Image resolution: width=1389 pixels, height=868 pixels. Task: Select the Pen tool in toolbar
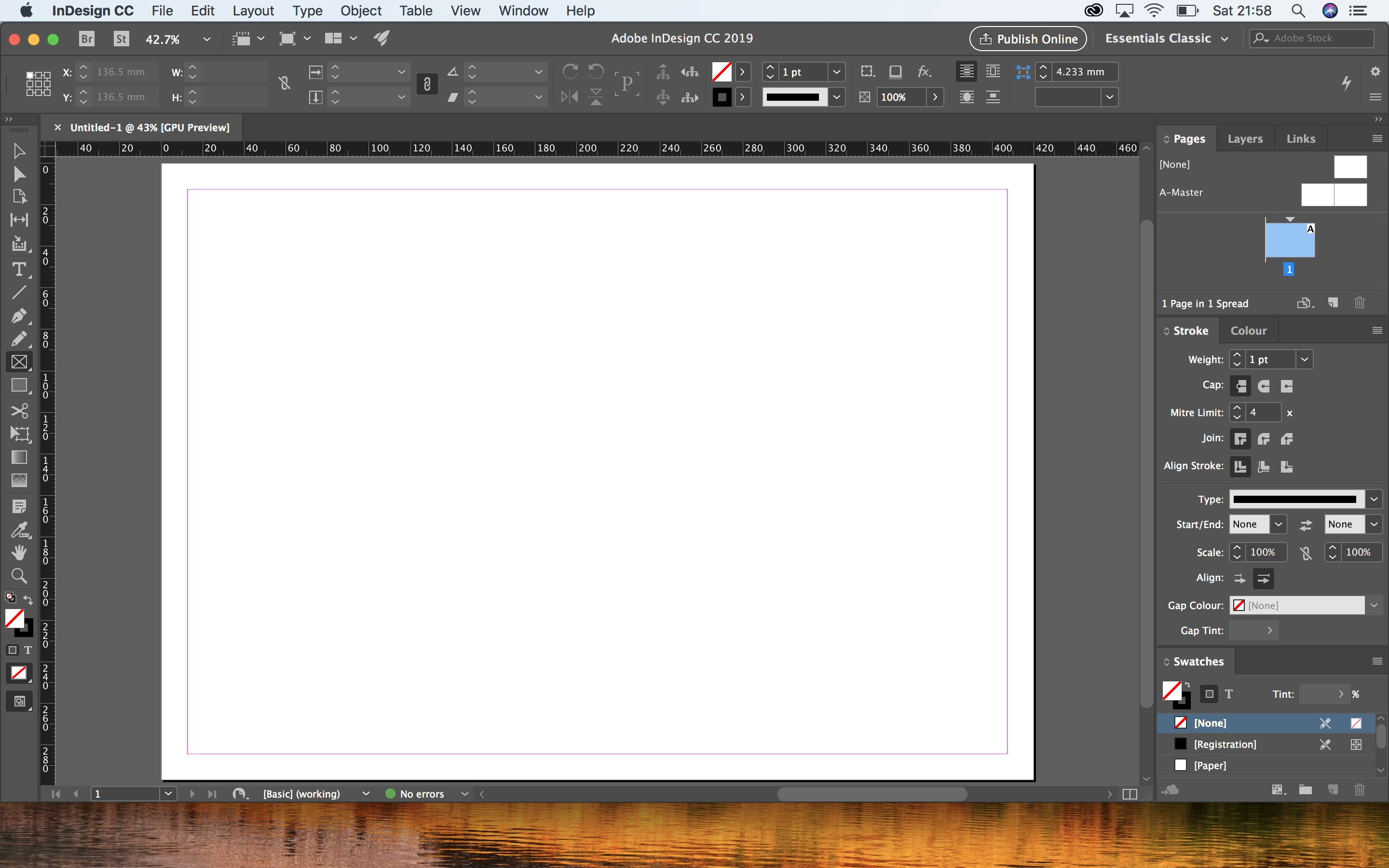pyautogui.click(x=18, y=317)
